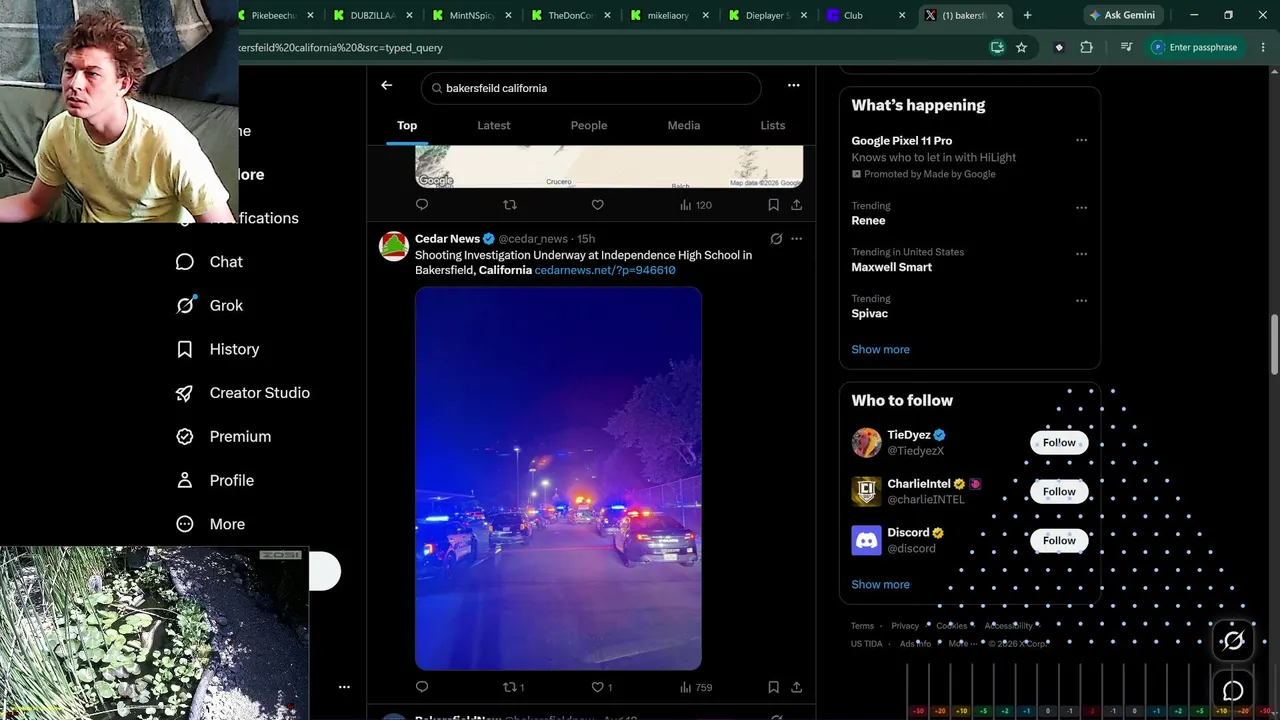Click the Enter passphrase profile button
This screenshot has height=720, width=1280.
pyautogui.click(x=1197, y=47)
